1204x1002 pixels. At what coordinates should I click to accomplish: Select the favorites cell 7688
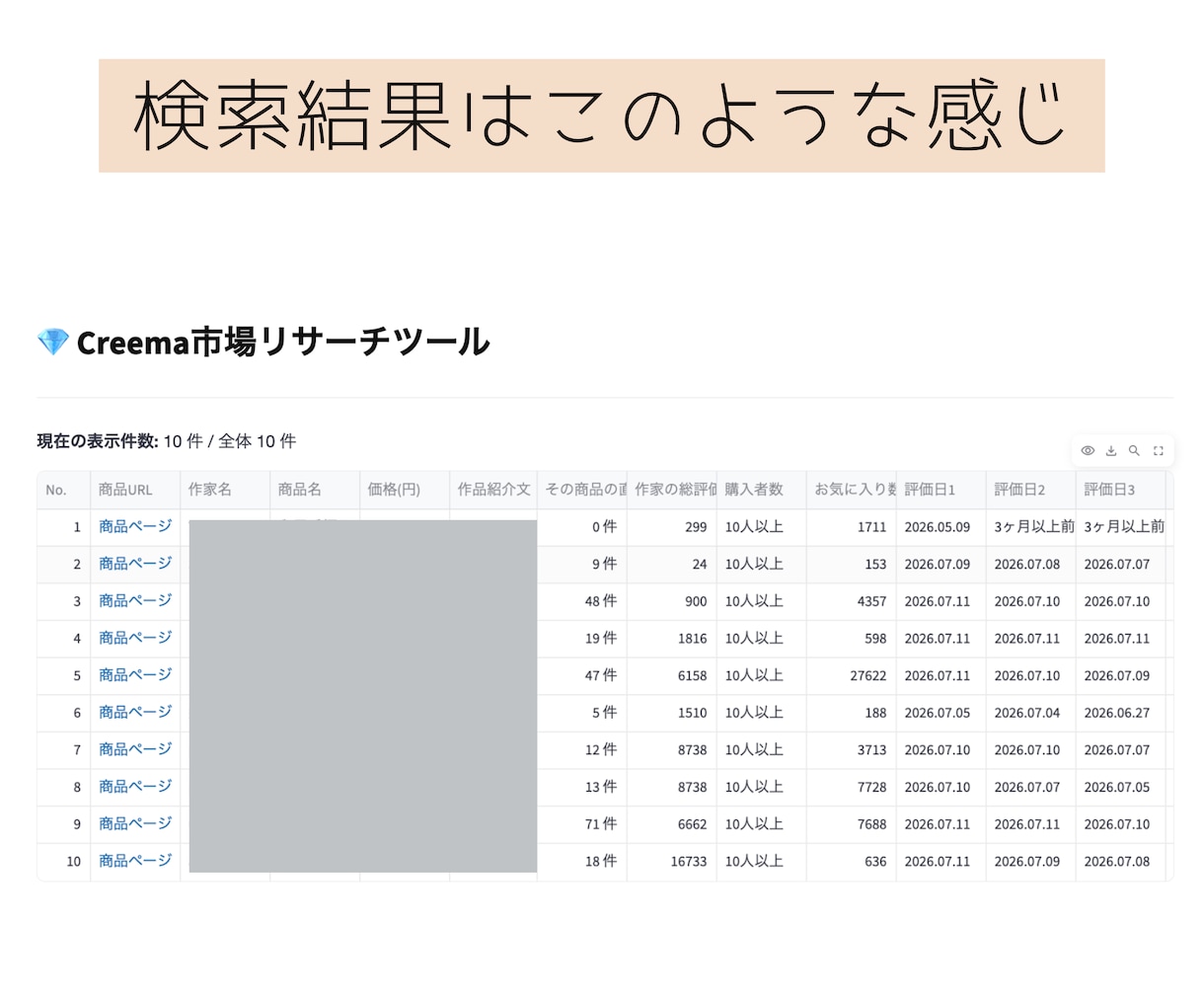[852, 824]
